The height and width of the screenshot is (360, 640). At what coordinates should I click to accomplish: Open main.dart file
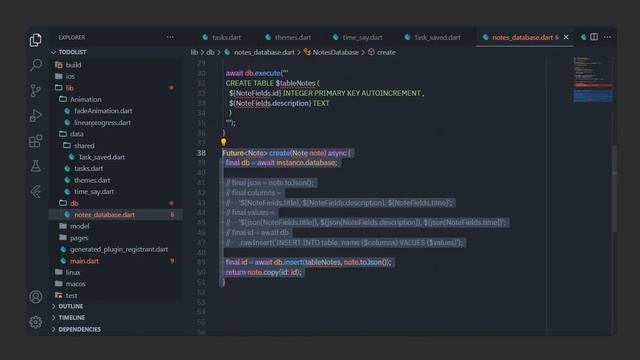click(84, 261)
